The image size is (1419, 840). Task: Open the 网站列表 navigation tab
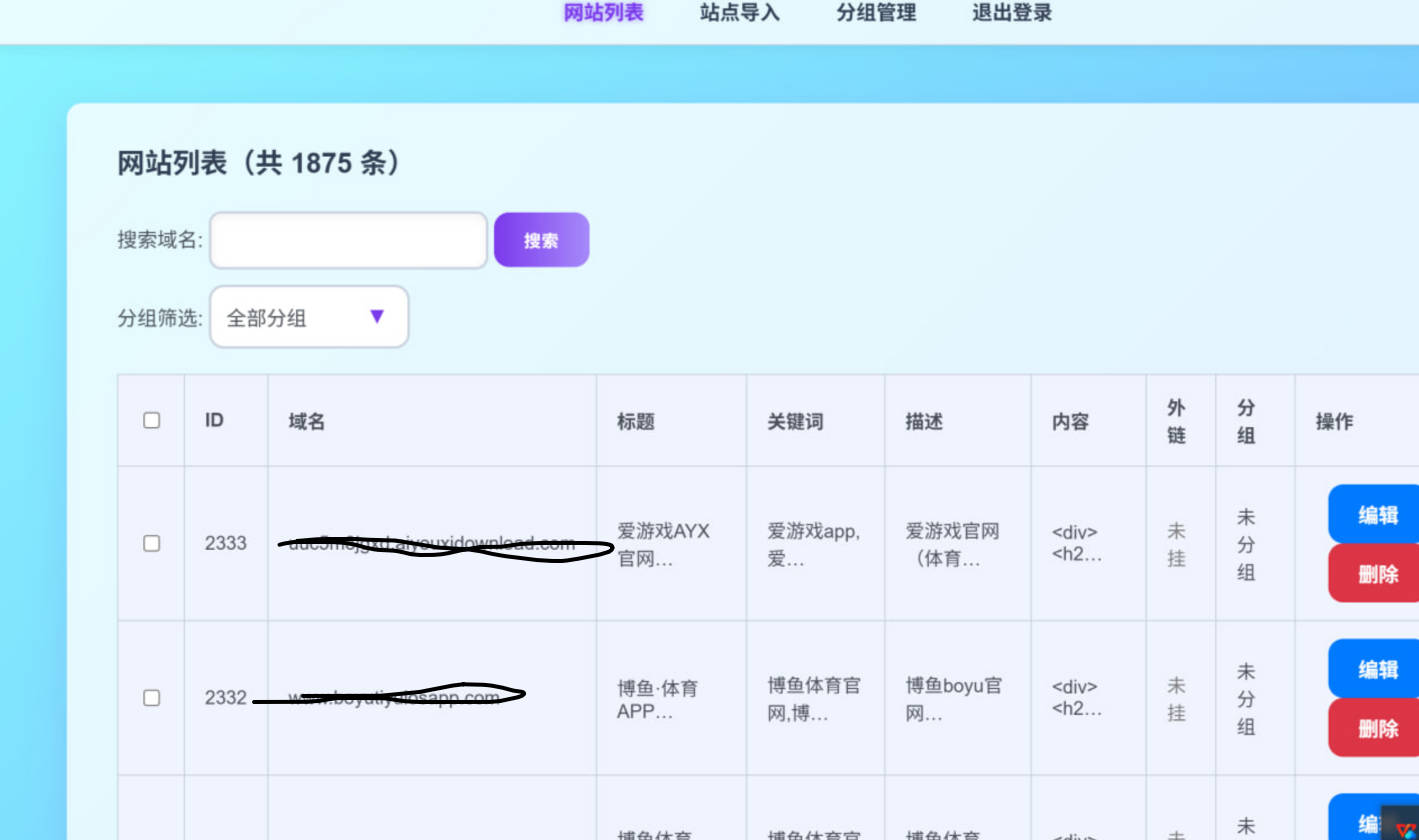603,13
